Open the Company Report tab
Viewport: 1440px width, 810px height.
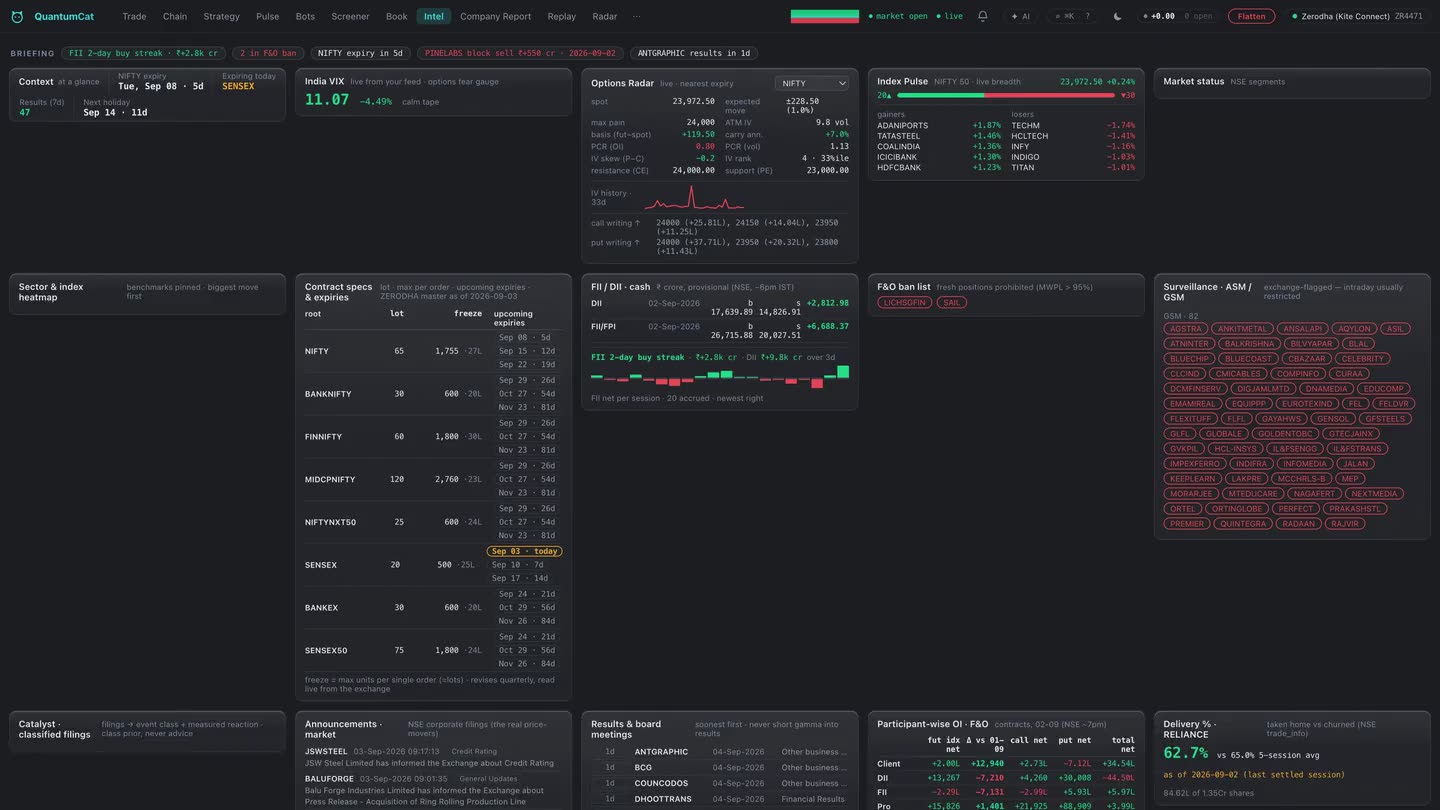click(x=495, y=16)
